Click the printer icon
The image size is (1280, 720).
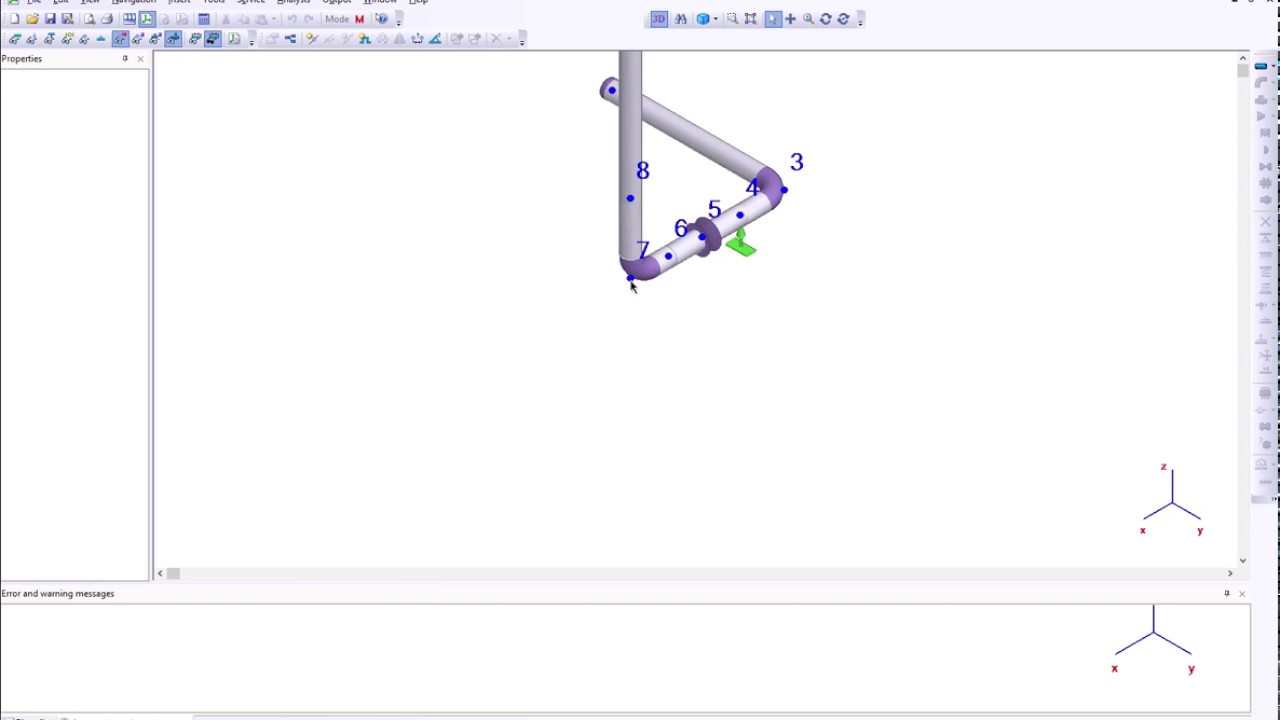click(x=107, y=19)
